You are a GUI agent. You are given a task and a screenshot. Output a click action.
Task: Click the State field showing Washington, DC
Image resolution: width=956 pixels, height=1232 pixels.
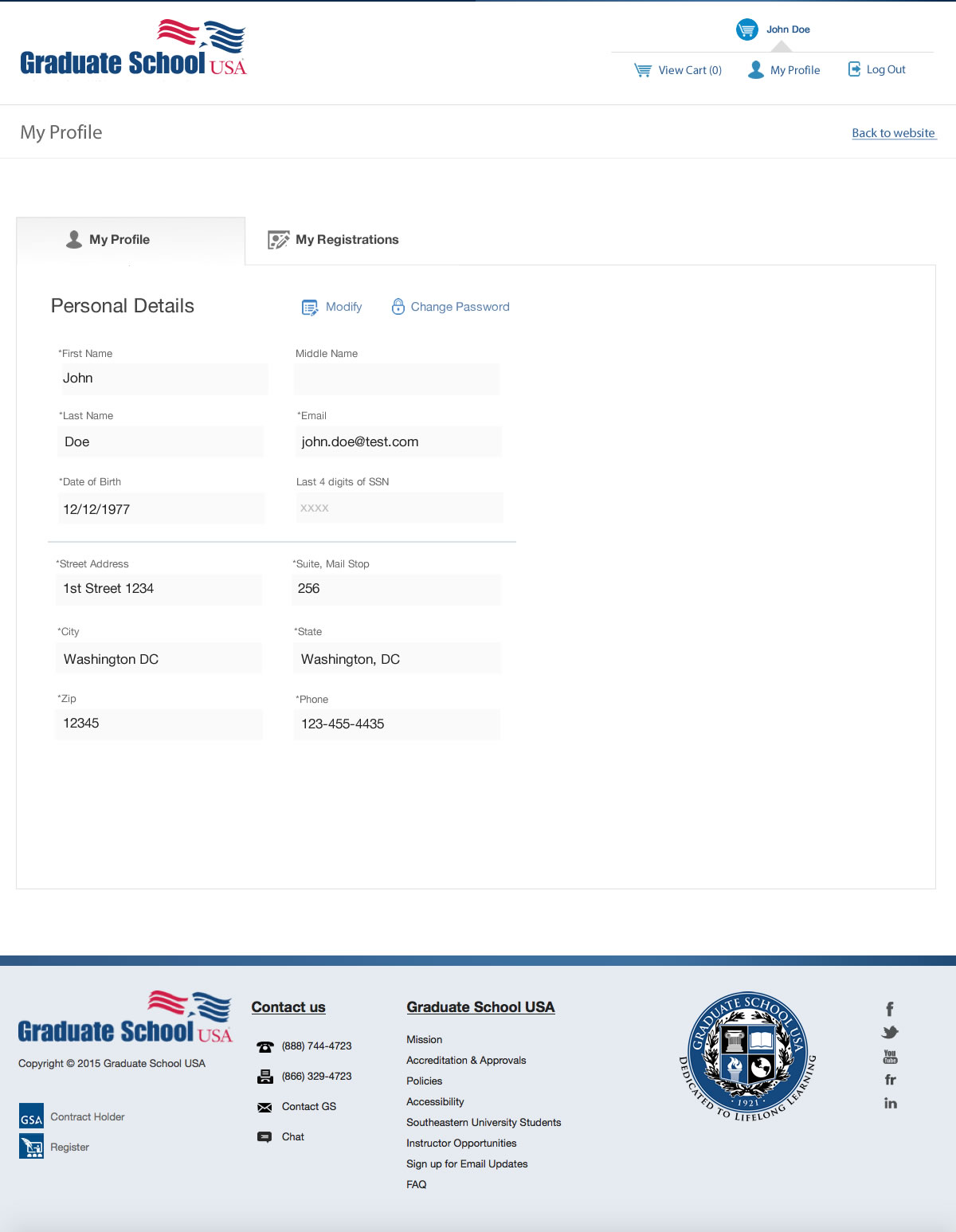click(x=397, y=659)
